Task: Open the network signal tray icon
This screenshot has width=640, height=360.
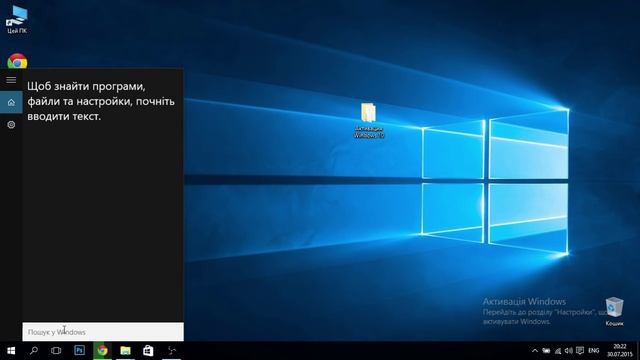Action: click(558, 351)
